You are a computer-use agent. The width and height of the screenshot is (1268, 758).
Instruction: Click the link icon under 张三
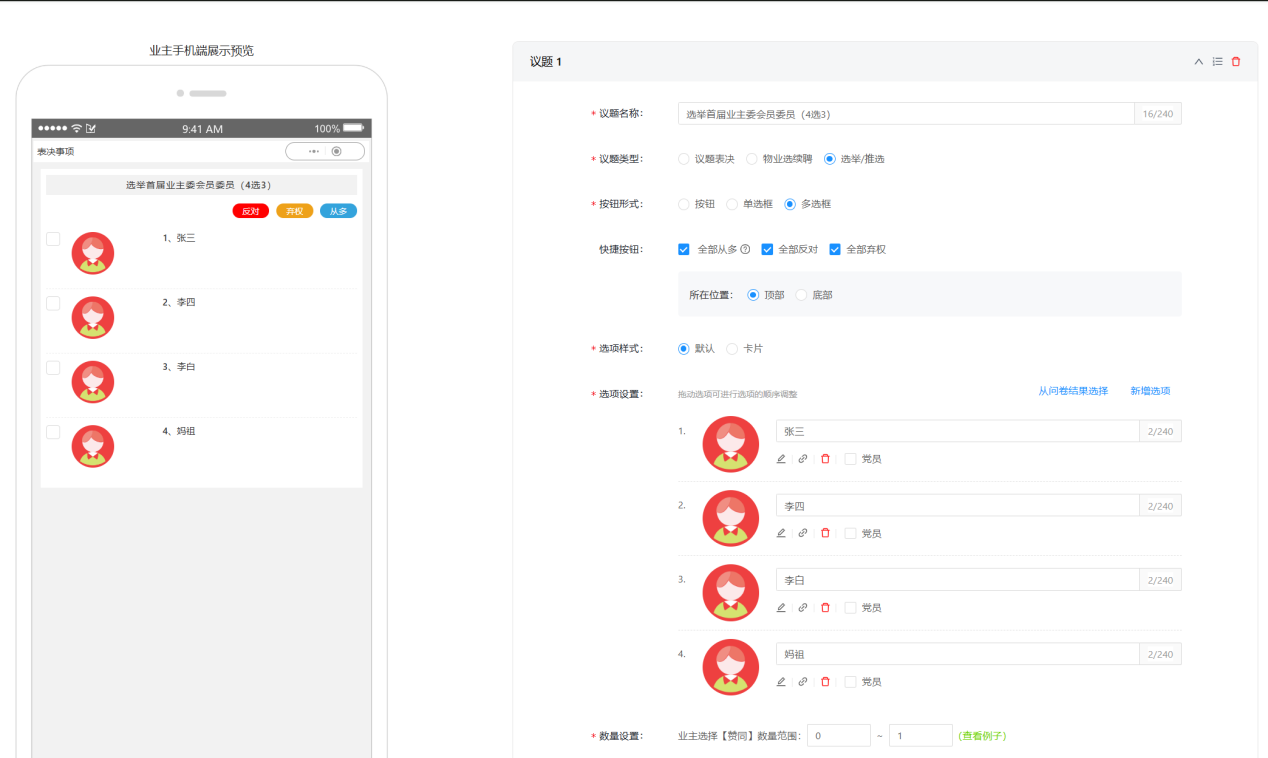[803, 459]
